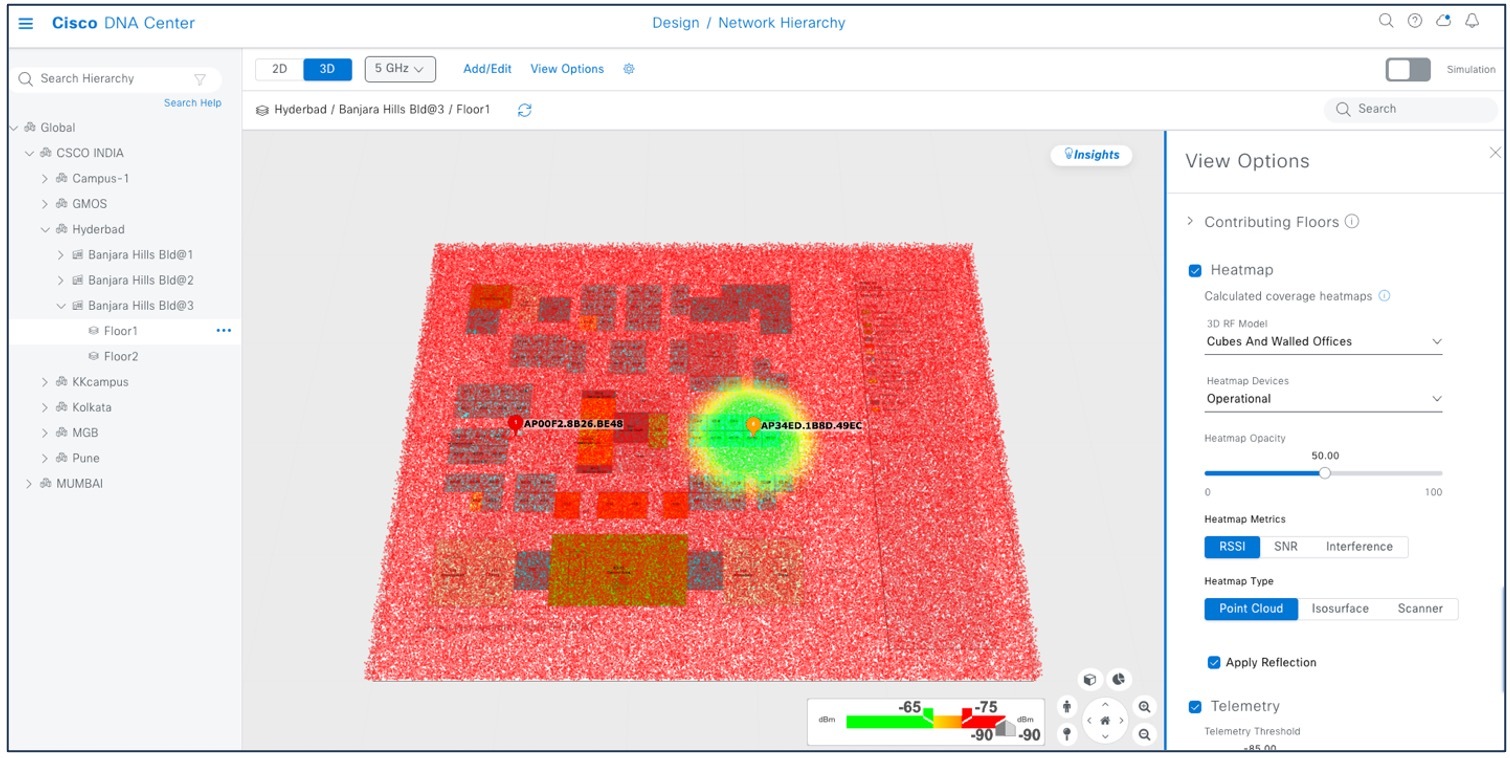Viewport: 1510px width, 758px height.
Task: Open the 5 GHz band dropdown
Action: [400, 68]
